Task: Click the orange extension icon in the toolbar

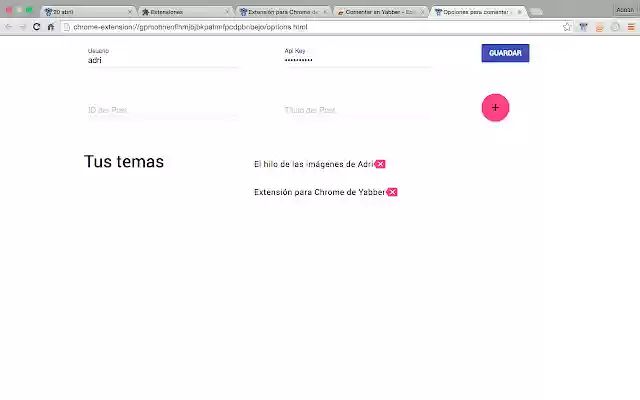Action: pos(599,27)
